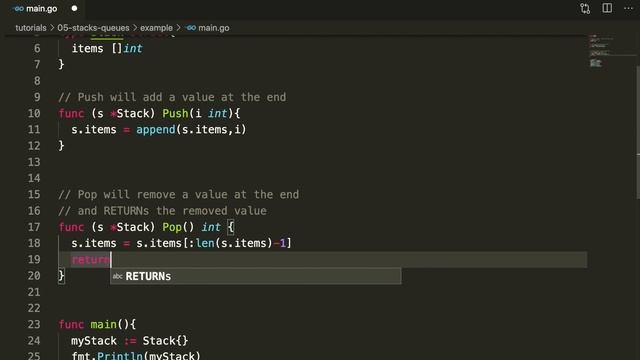Click the comment "// Push will add a value at the end"
Screen dimensions: 640x360
172,97
